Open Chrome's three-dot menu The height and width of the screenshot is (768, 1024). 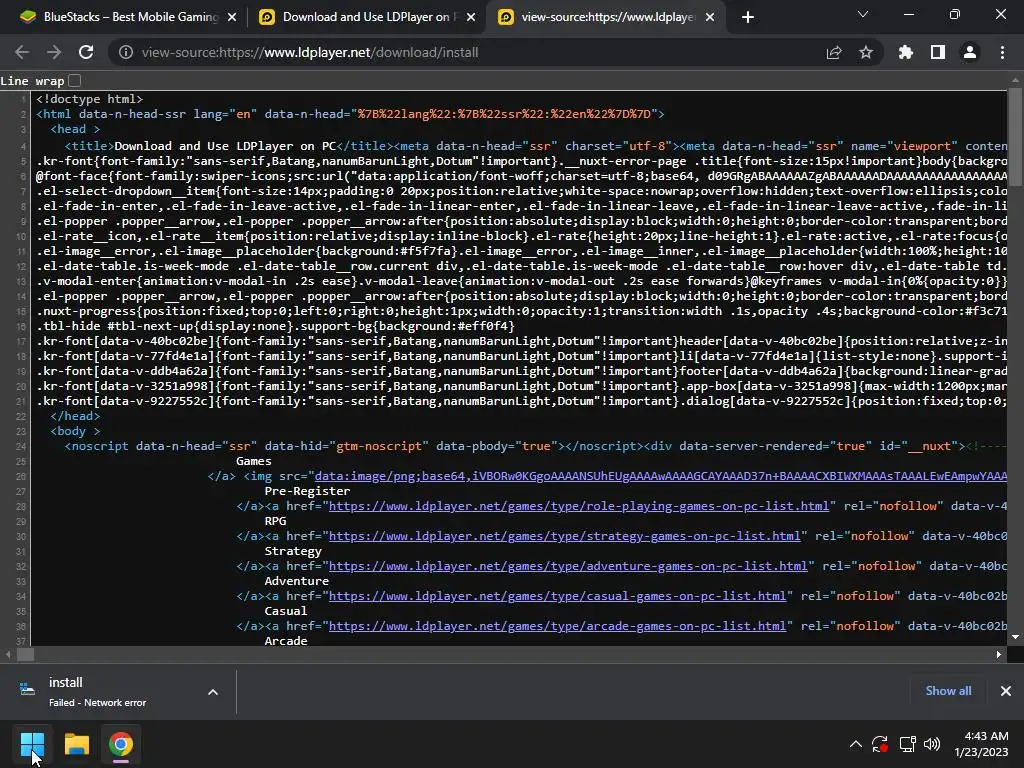click(x=1002, y=52)
